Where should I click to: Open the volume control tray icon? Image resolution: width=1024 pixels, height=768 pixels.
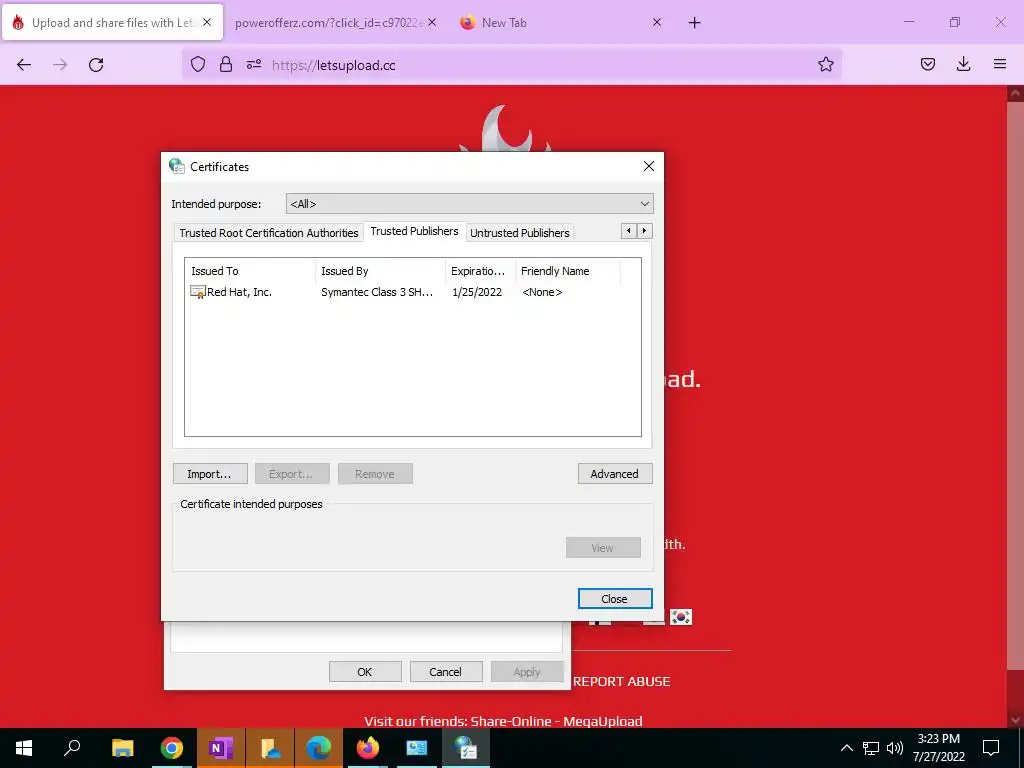tap(895, 748)
